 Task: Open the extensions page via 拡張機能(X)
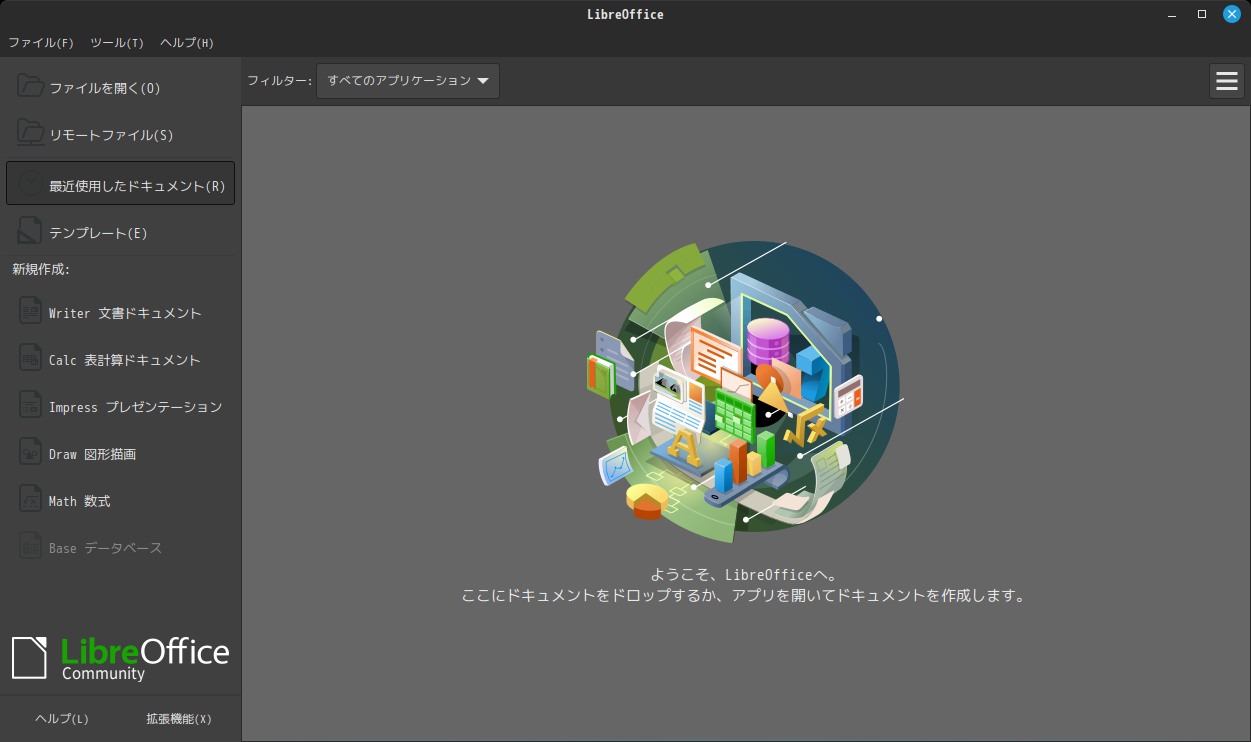180,718
